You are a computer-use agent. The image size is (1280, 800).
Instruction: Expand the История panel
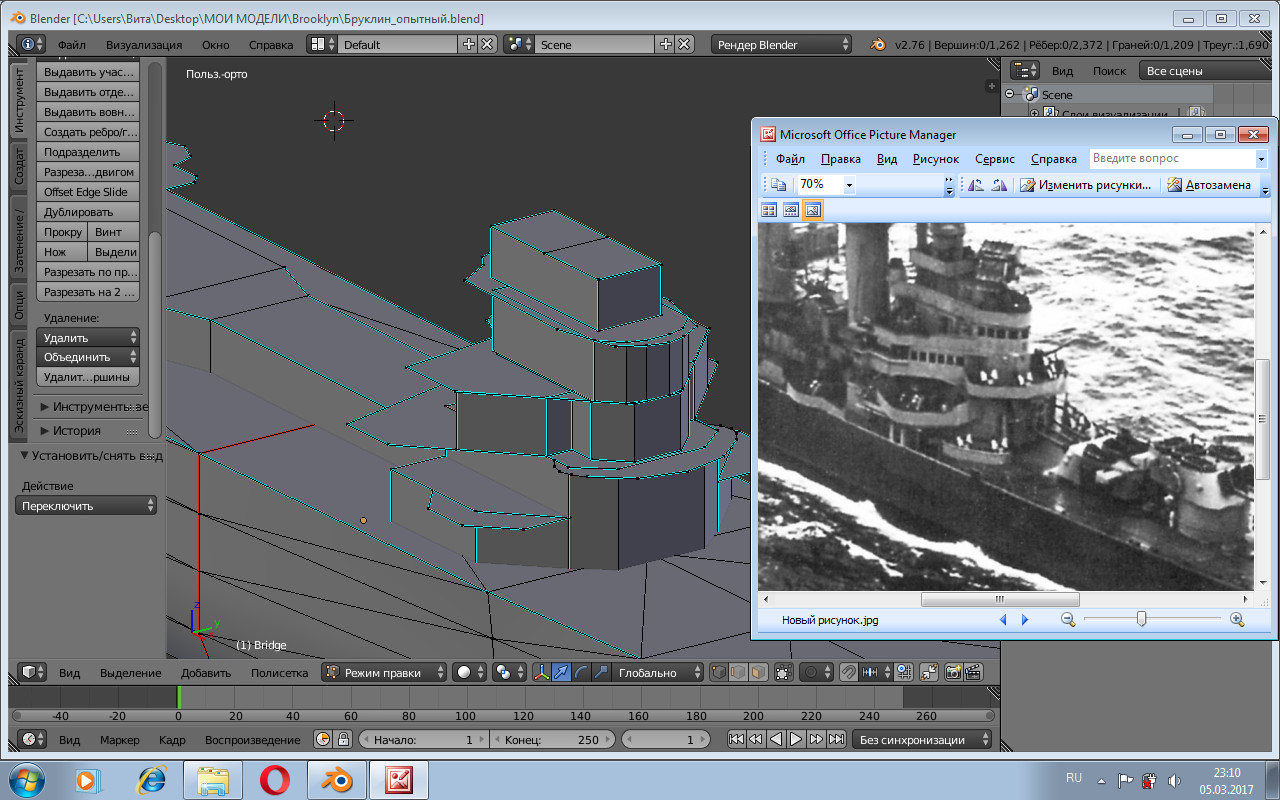(77, 431)
